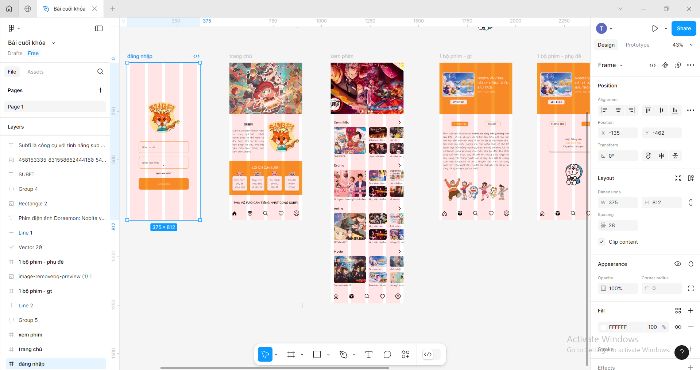Select the '1 bộ phim - gt' layer
This screenshot has width=700, height=370.
pyautogui.click(x=55, y=291)
